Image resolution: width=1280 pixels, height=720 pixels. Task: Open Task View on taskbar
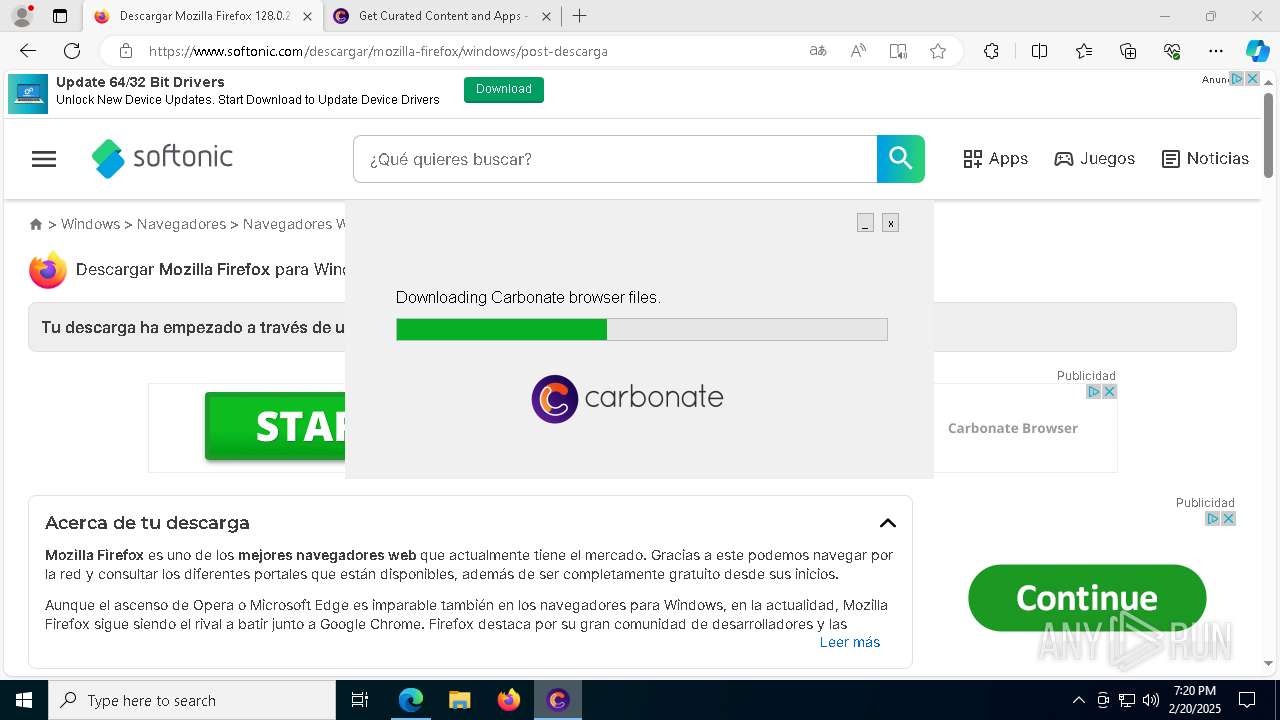point(360,700)
